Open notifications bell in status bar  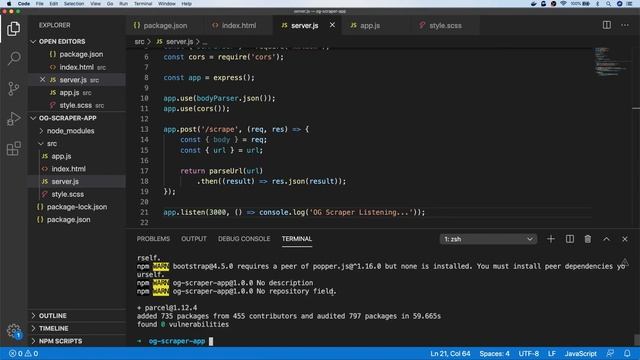point(627,353)
